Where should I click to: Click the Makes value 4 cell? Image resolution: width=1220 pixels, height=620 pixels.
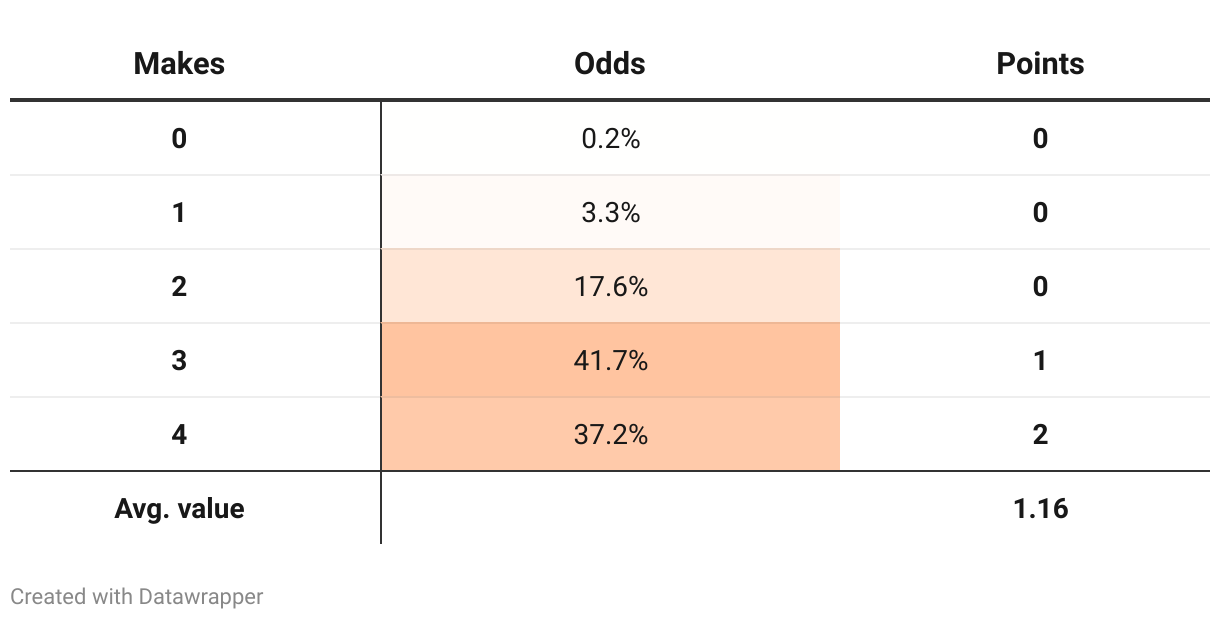179,434
